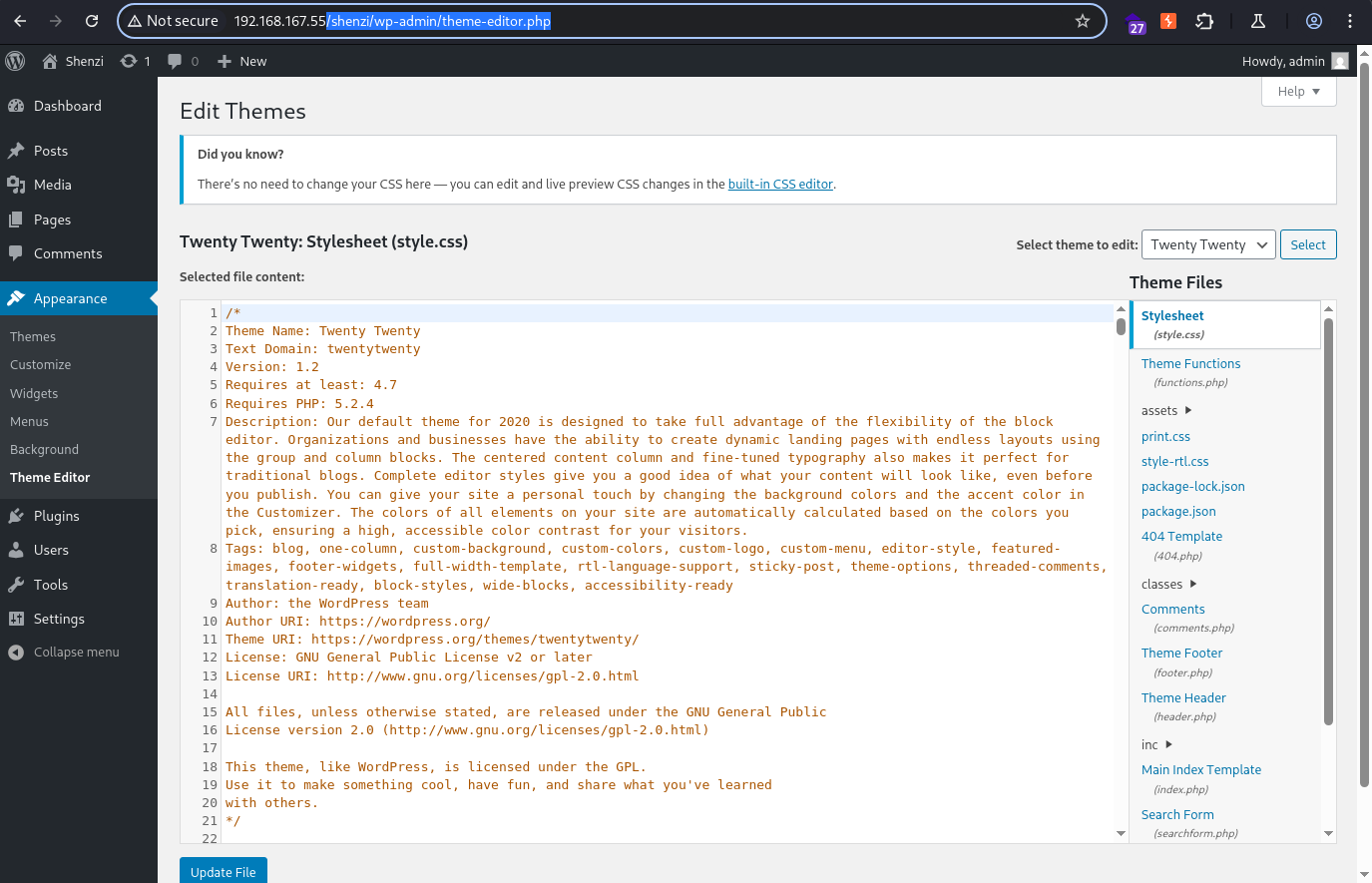Click the Not secure warning icon
Image resolution: width=1372 pixels, height=883 pixels.
[135, 21]
